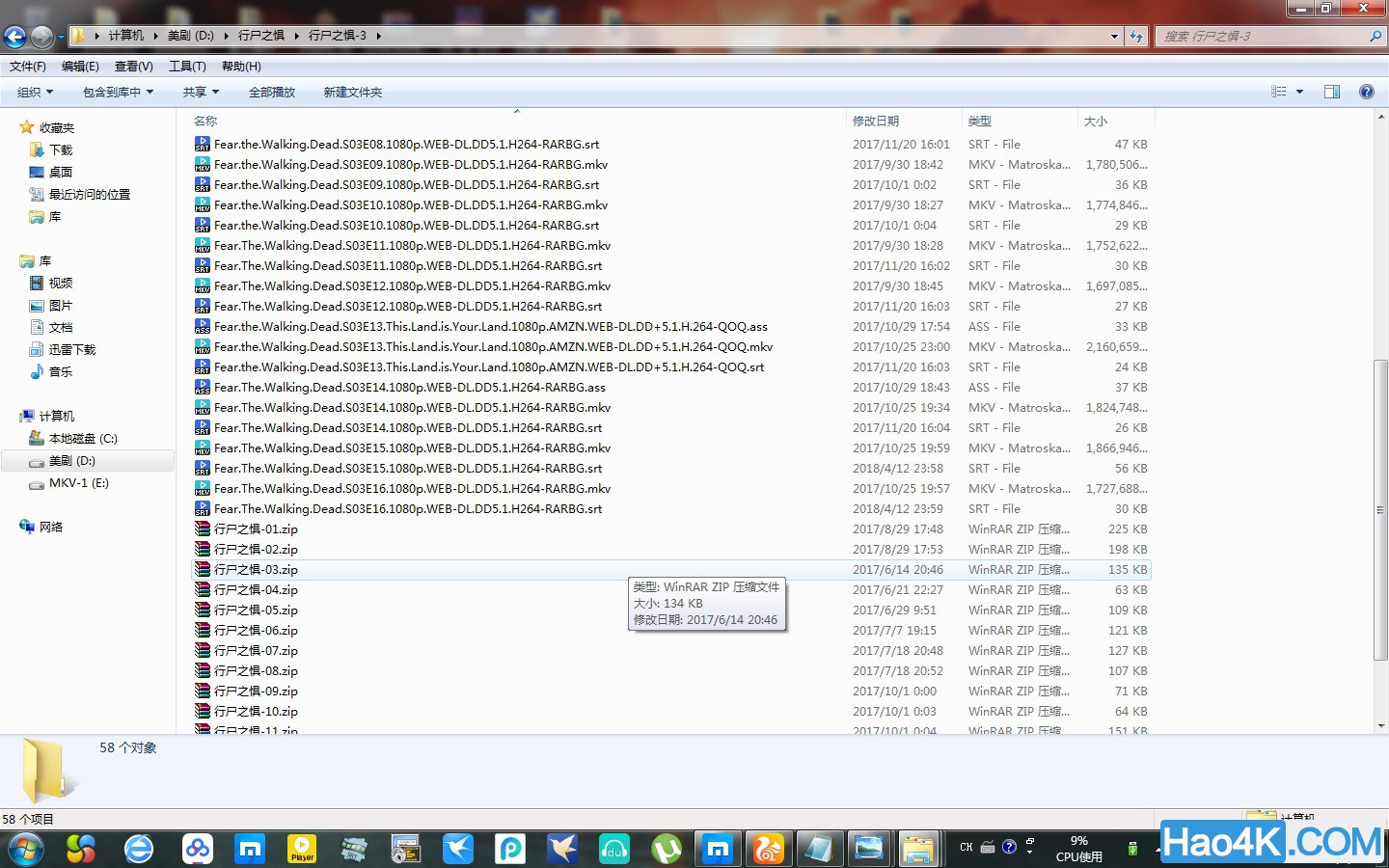This screenshot has width=1389, height=868.
Task: Open 本地磁盘 (C:) drive
Action: [x=83, y=438]
